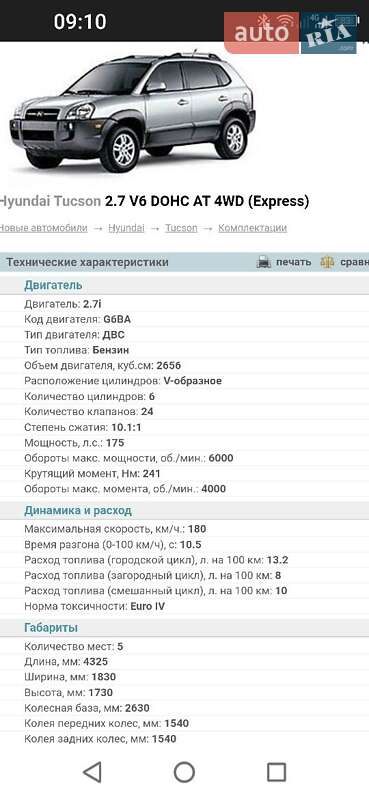Click the Колея передних колес 1540 row
This screenshot has height=800, width=369.
[184, 723]
